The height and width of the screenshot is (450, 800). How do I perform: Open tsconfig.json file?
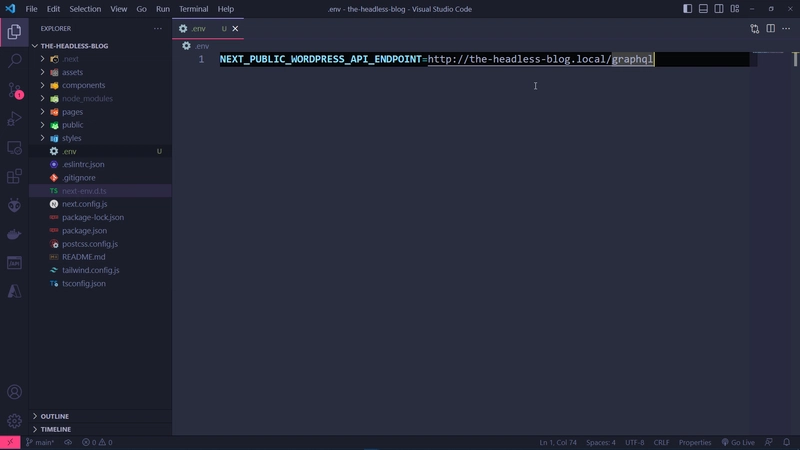click(100, 284)
